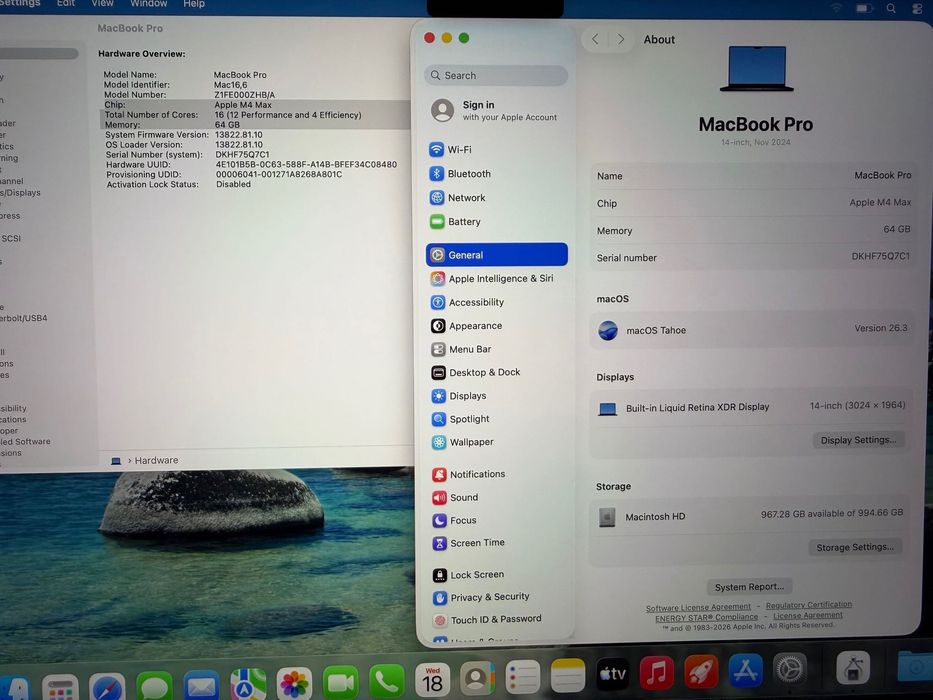
Task: Click Hardware UUID value in System Information
Action: (306, 164)
